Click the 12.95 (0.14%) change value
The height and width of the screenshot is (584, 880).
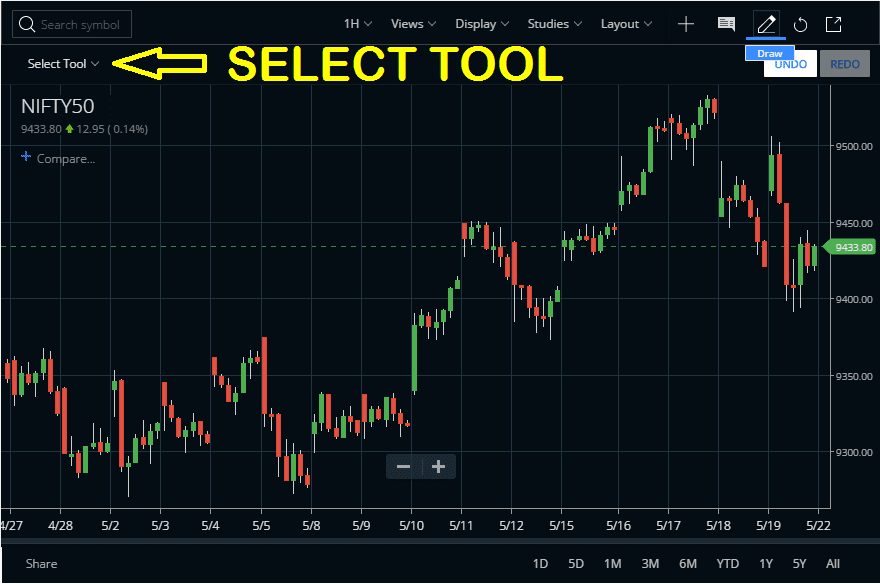click(x=112, y=129)
